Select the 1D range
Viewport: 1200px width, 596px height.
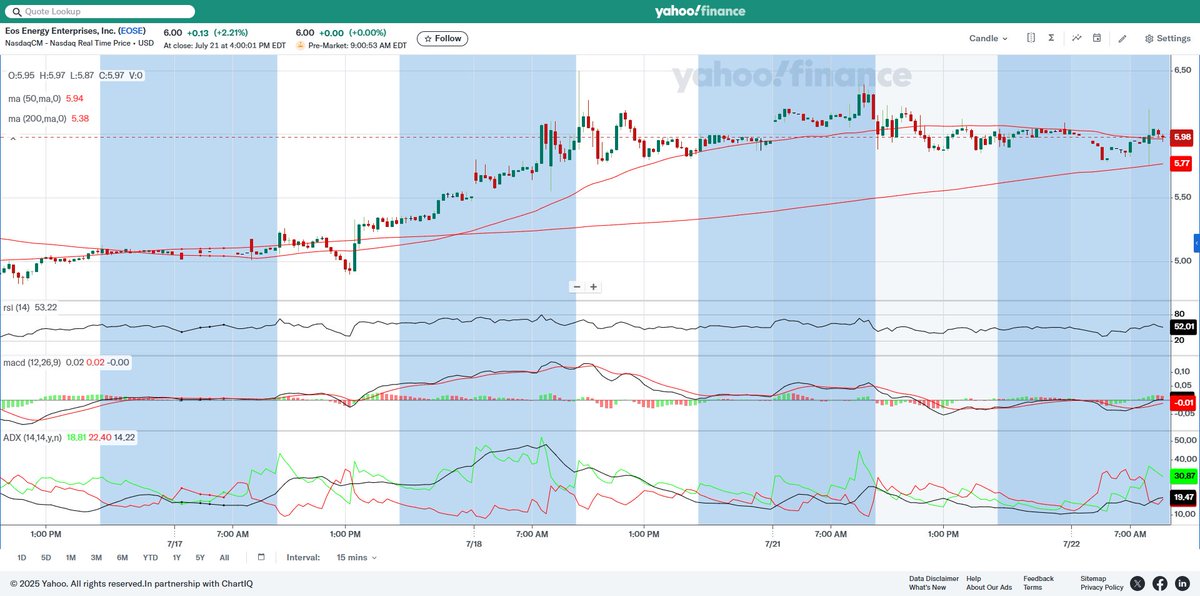22,557
